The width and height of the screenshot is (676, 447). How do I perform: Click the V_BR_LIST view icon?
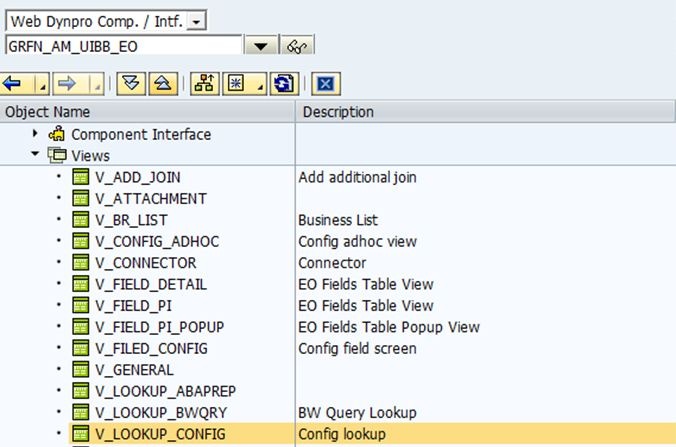point(81,219)
